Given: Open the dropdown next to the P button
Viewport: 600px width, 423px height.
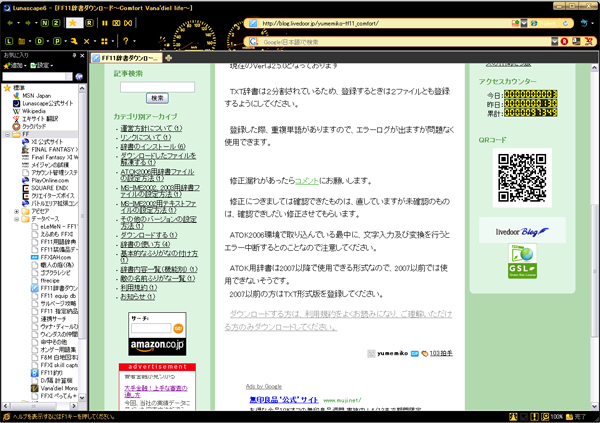Looking at the screenshot, I should point(65,41).
